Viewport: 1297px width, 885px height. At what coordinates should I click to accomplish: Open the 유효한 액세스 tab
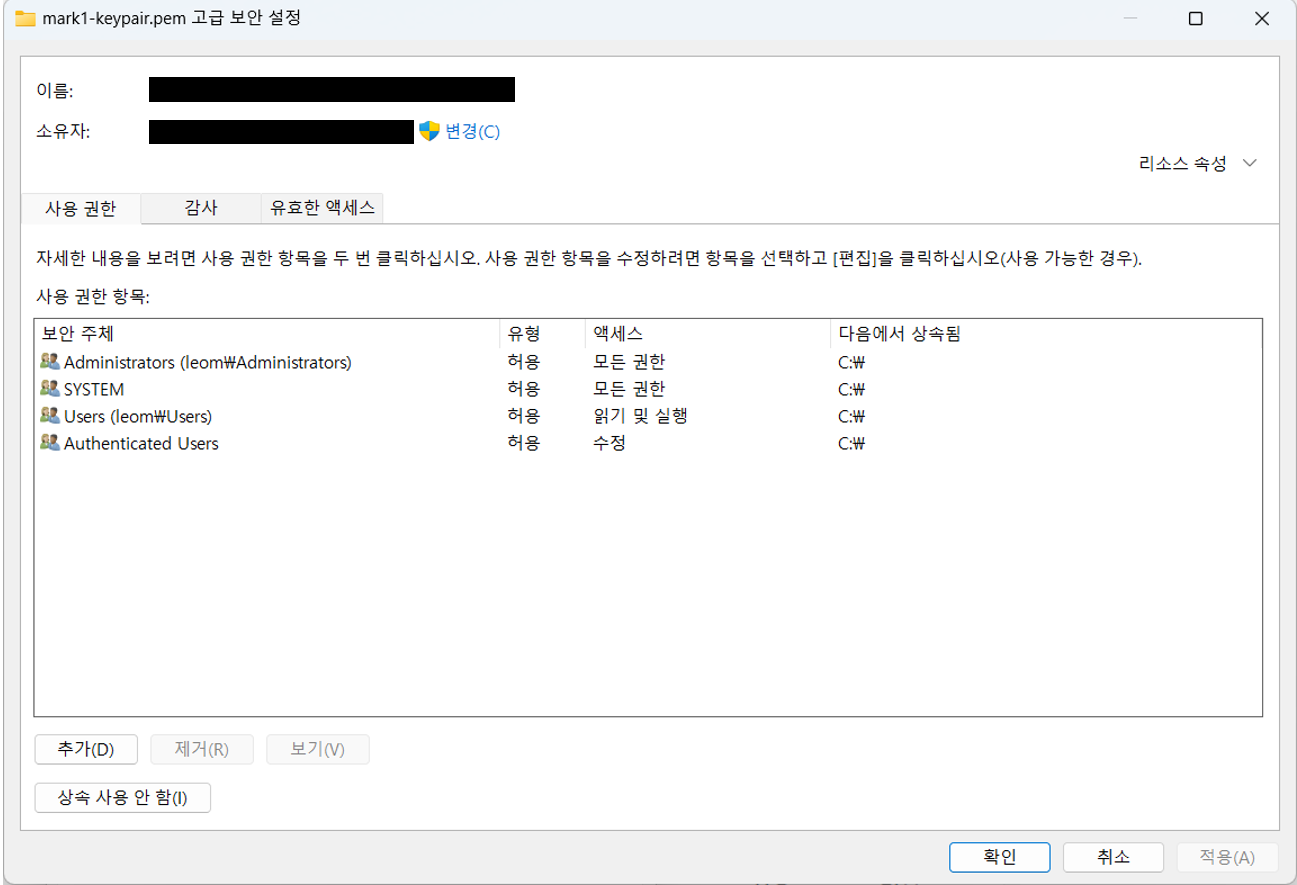(322, 208)
